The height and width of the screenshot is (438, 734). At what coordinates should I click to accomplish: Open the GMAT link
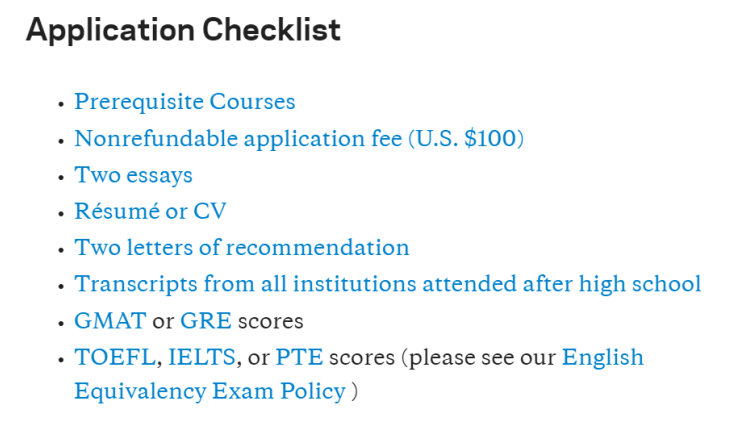[110, 321]
